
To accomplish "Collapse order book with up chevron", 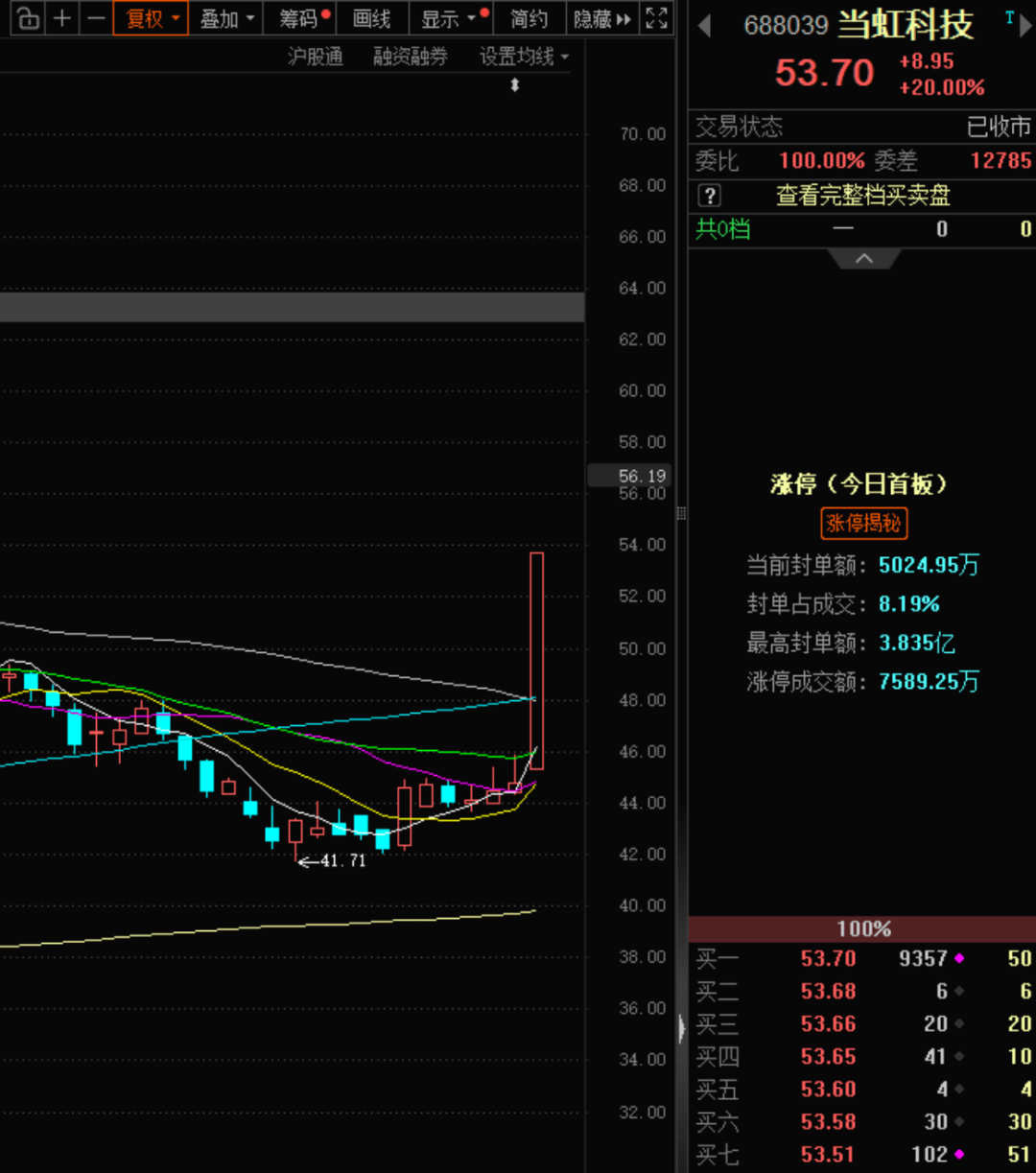I will coord(863,259).
